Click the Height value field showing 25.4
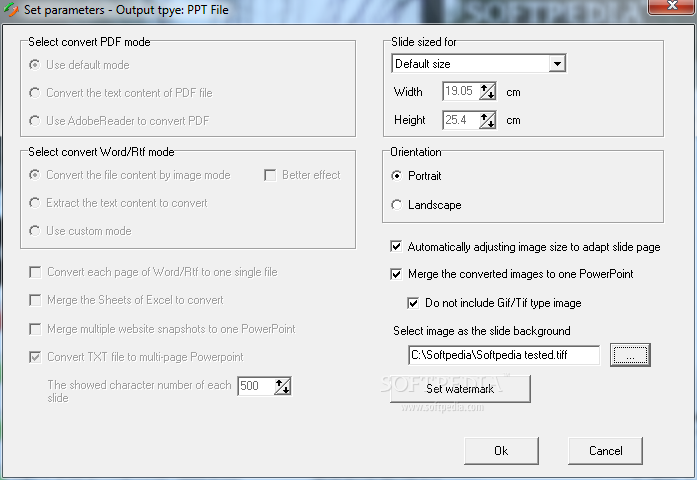 [x=461, y=120]
